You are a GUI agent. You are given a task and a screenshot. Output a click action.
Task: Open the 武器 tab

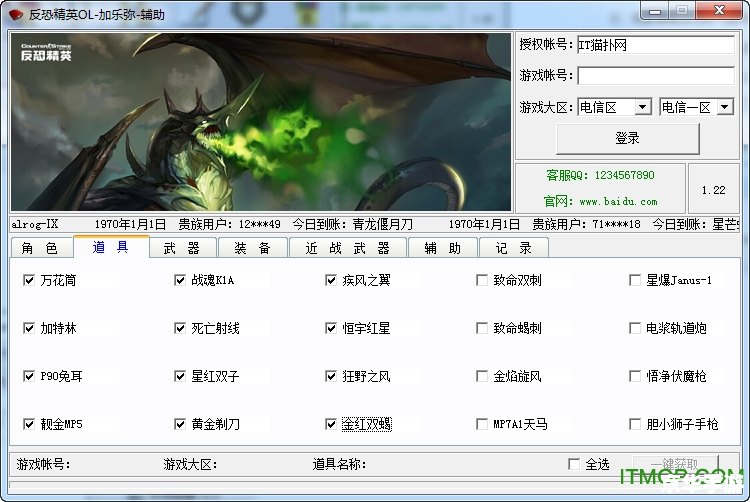click(183, 248)
